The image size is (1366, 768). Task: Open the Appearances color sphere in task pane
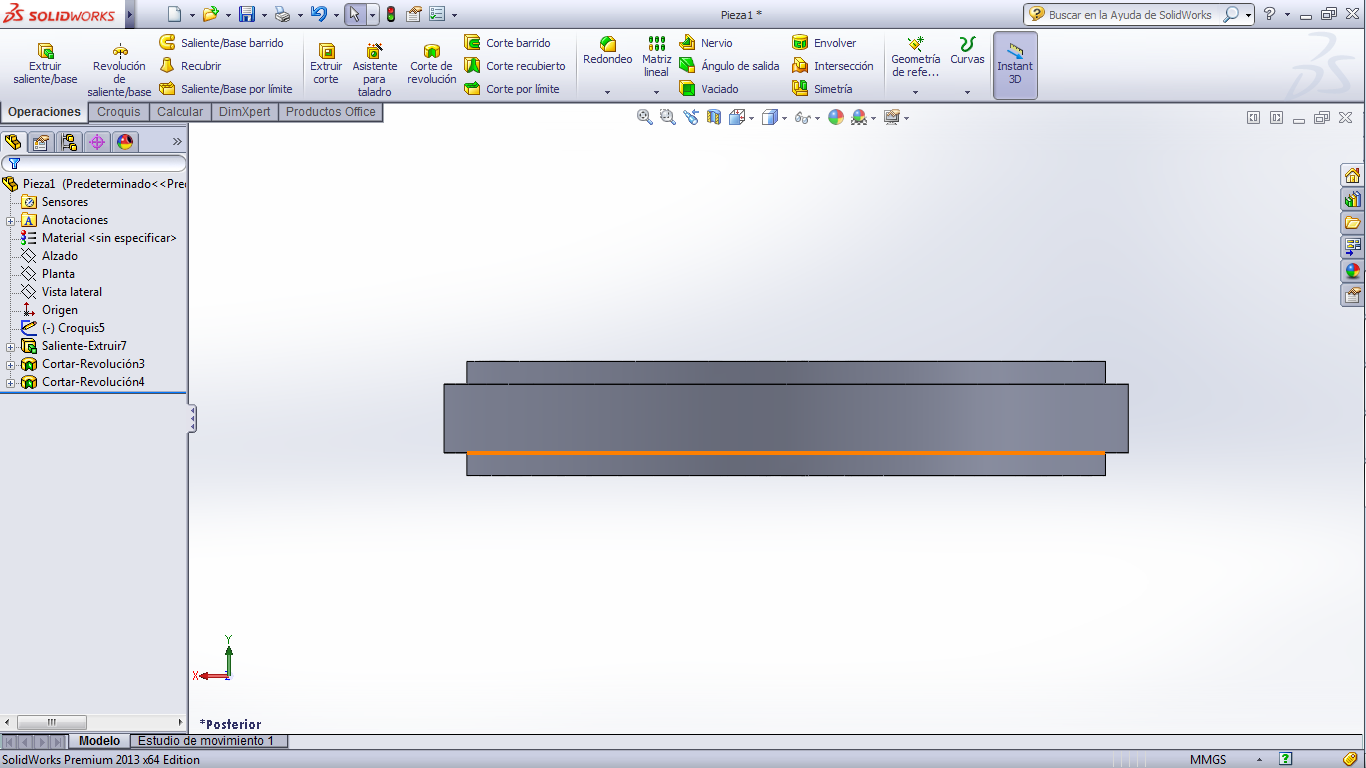pos(1353,271)
